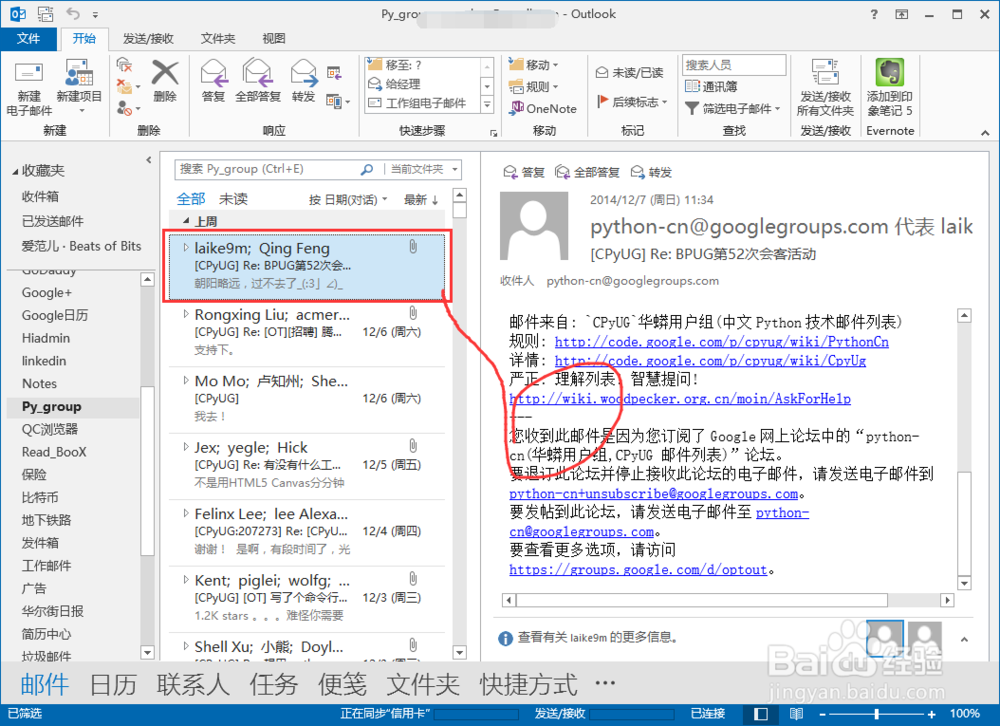This screenshot has width=1000, height=726.
Task: Open the 通讯簿 address book
Action: coord(711,87)
